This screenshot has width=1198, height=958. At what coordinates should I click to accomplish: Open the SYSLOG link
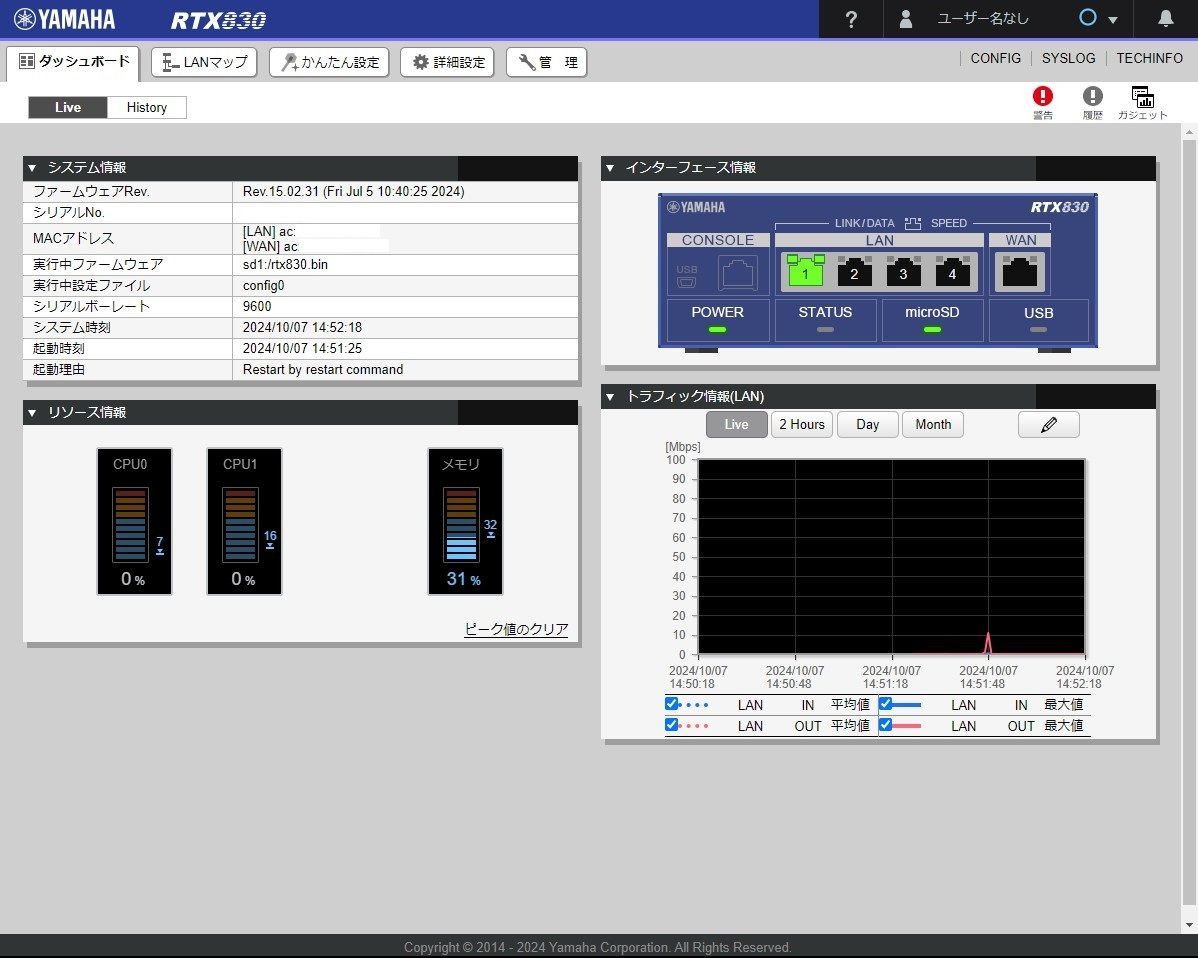point(1068,58)
